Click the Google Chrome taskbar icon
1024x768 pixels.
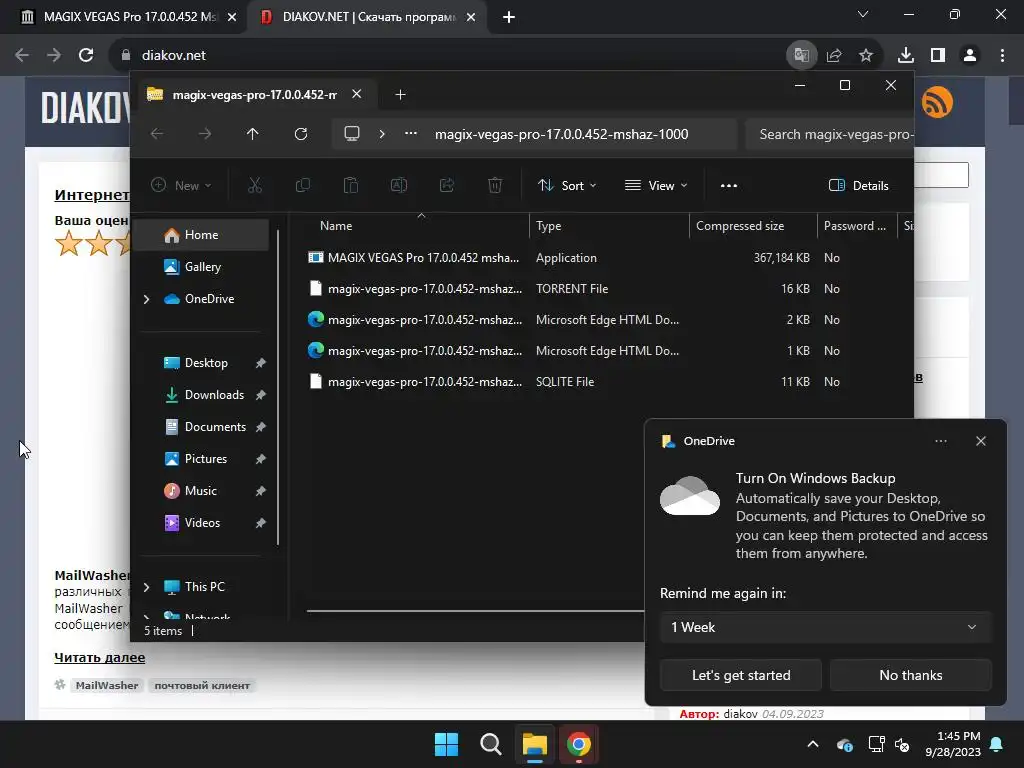tap(579, 744)
